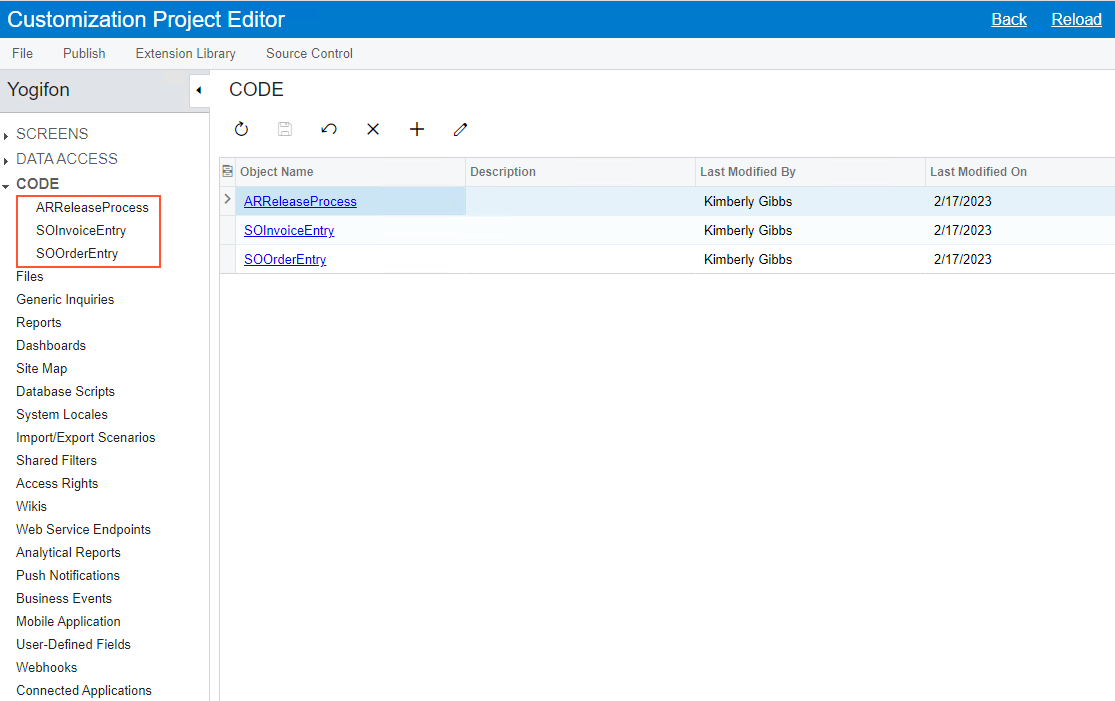
Task: Open the Extension Library menu
Action: coord(185,54)
